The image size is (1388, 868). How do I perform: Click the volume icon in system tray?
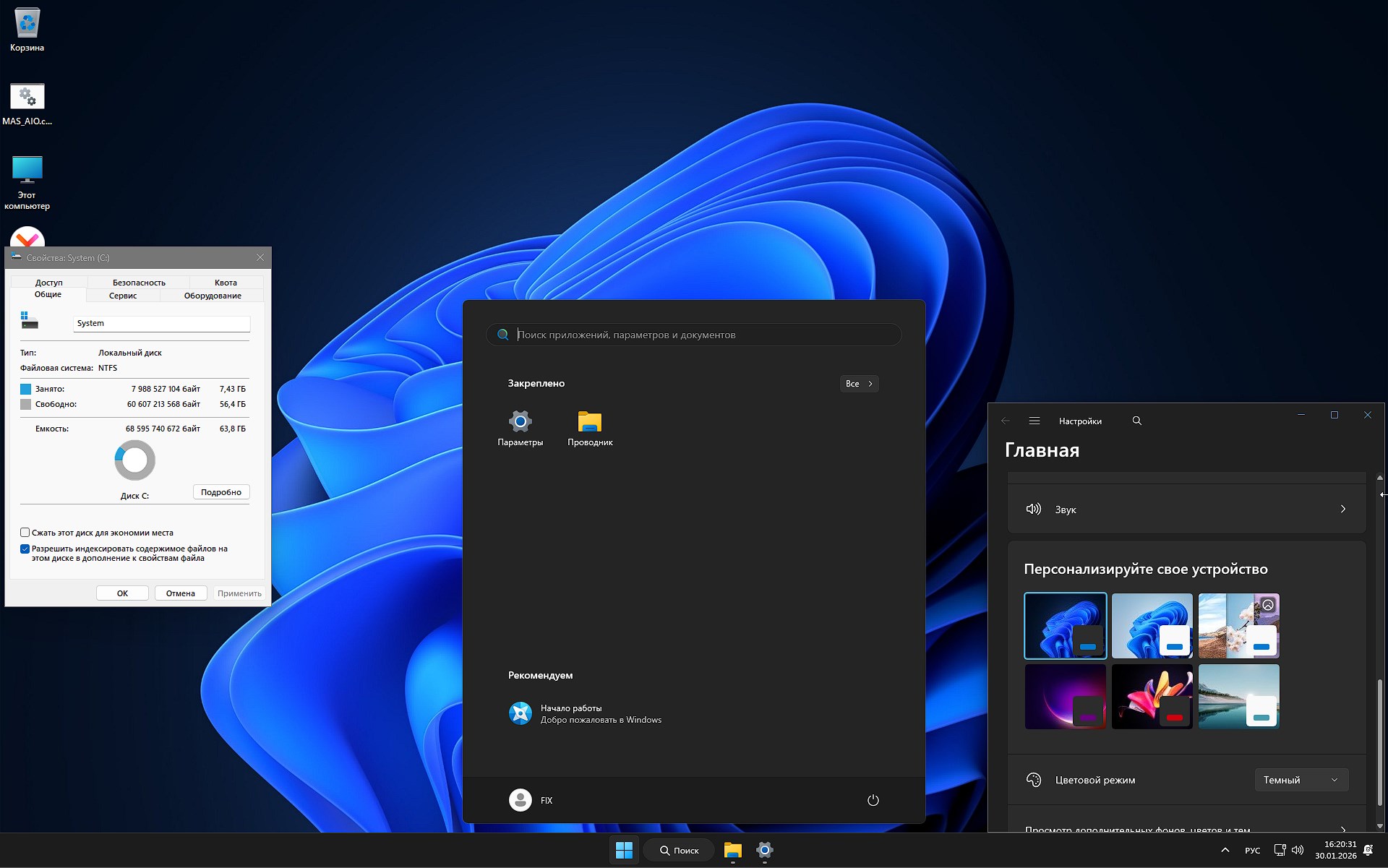point(1298,851)
